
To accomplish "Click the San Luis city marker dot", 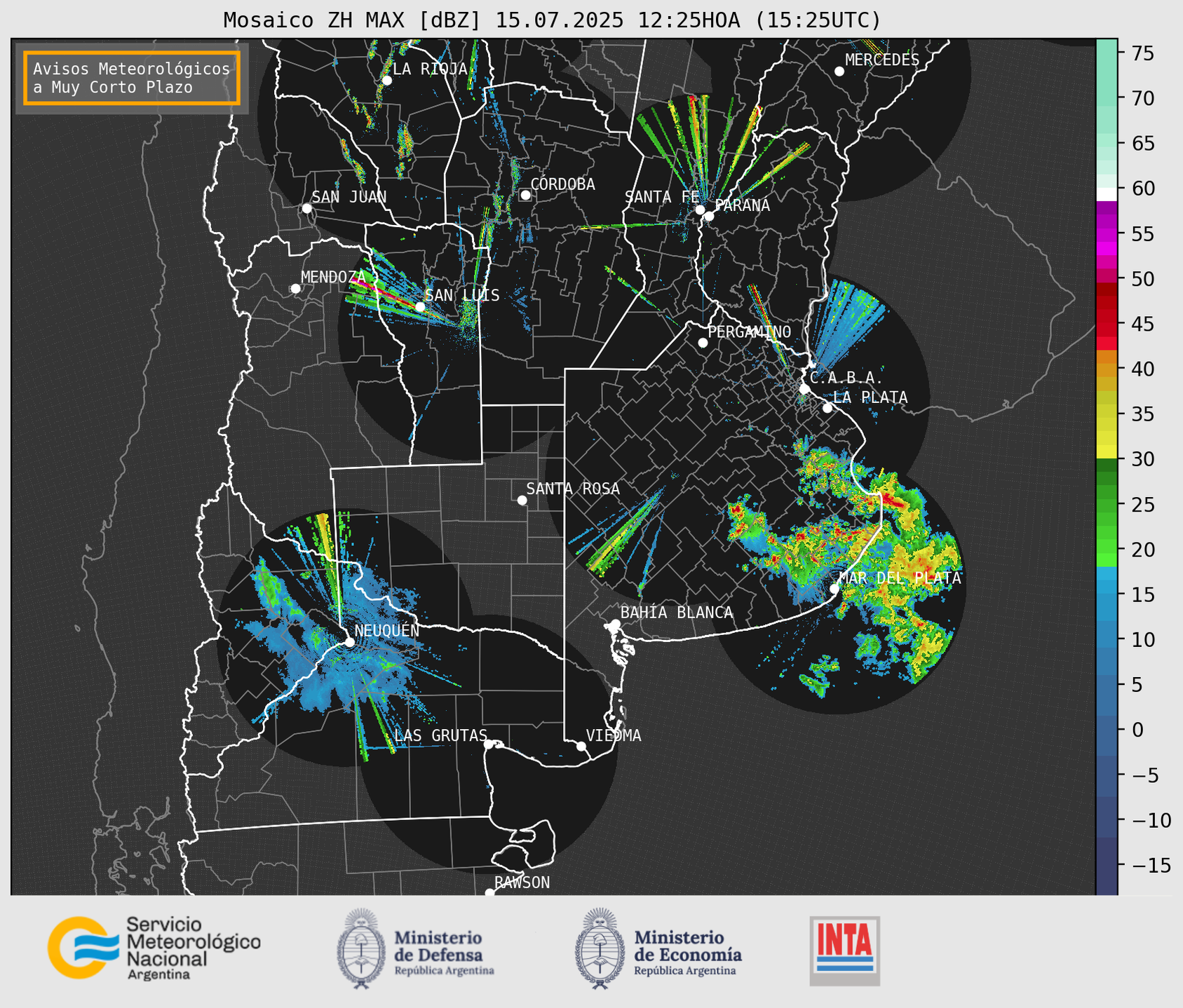I will (420, 306).
